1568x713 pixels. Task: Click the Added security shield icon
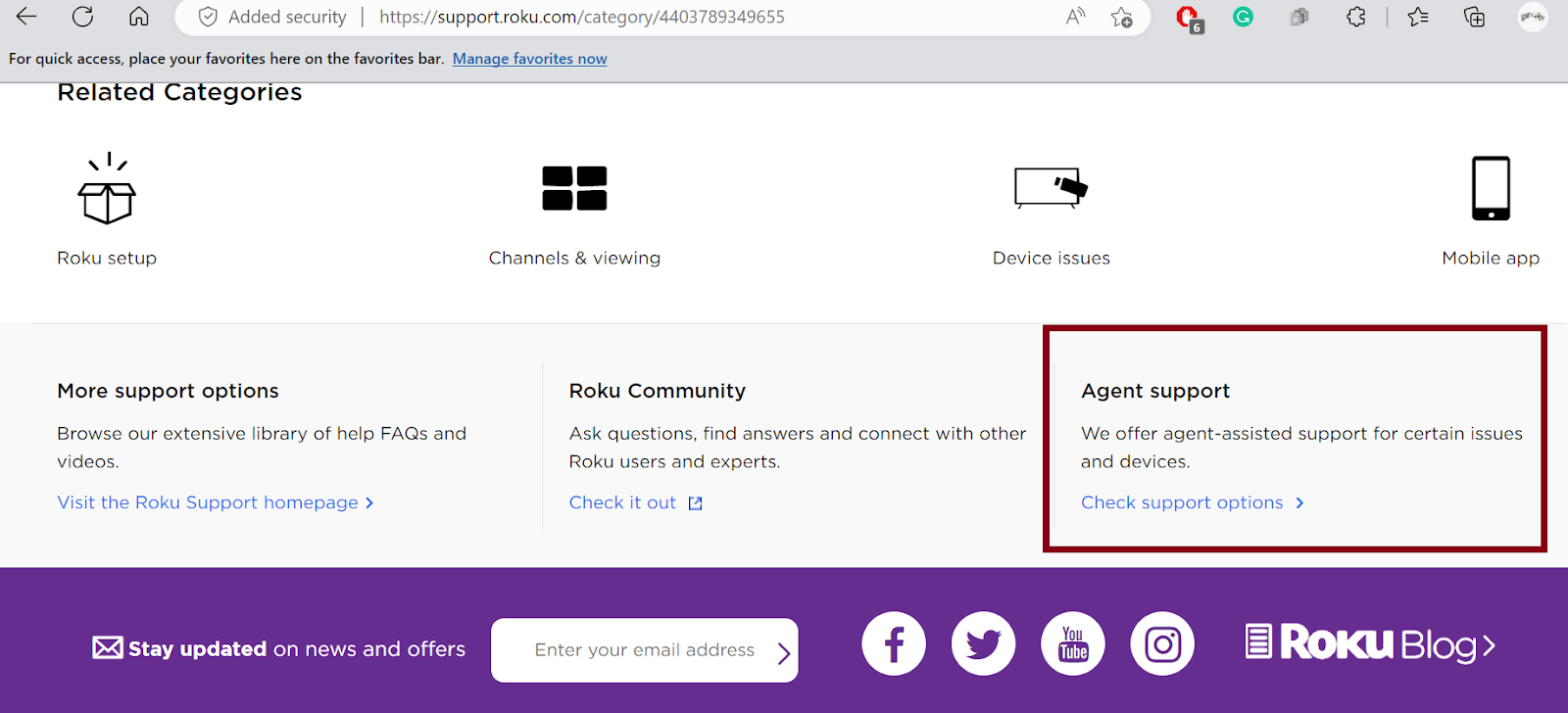click(x=208, y=17)
